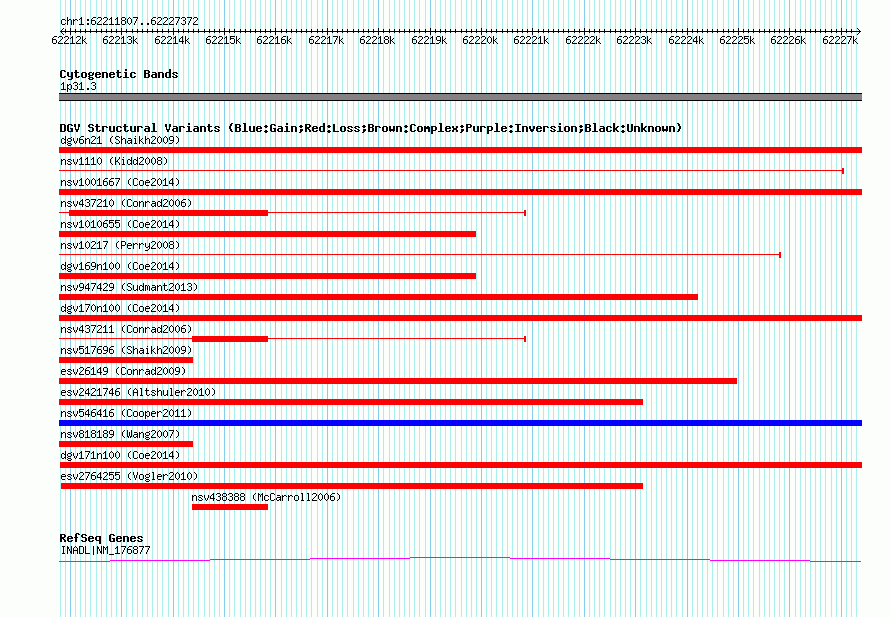Viewport: 890px width, 617px height.
Task: Click the short red bar under nsv517696
Action: coord(126,360)
